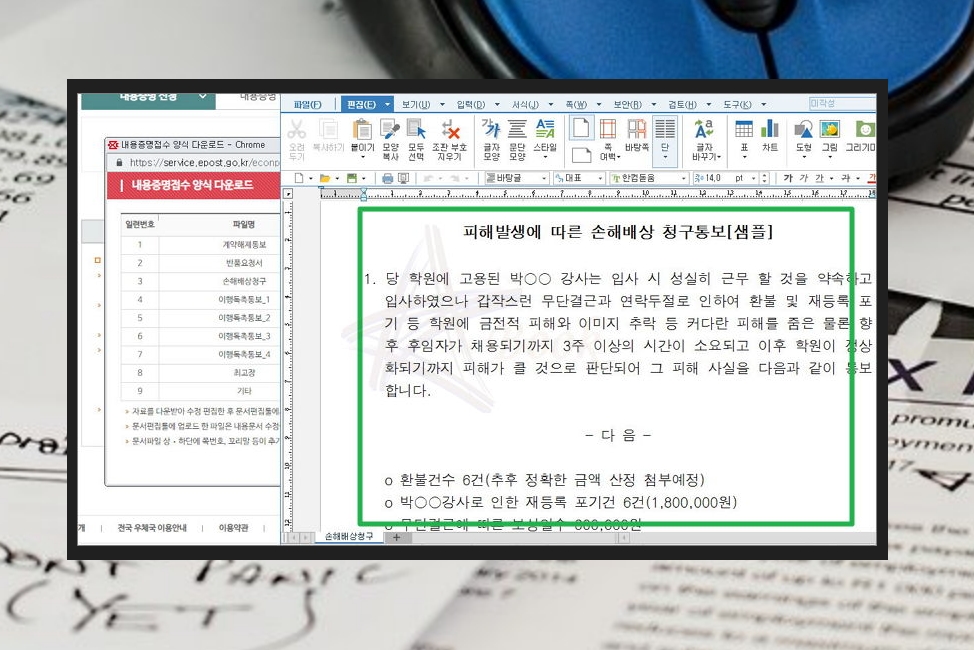Click the Shapes (도형) icon
The height and width of the screenshot is (650, 974).
pyautogui.click(x=804, y=129)
